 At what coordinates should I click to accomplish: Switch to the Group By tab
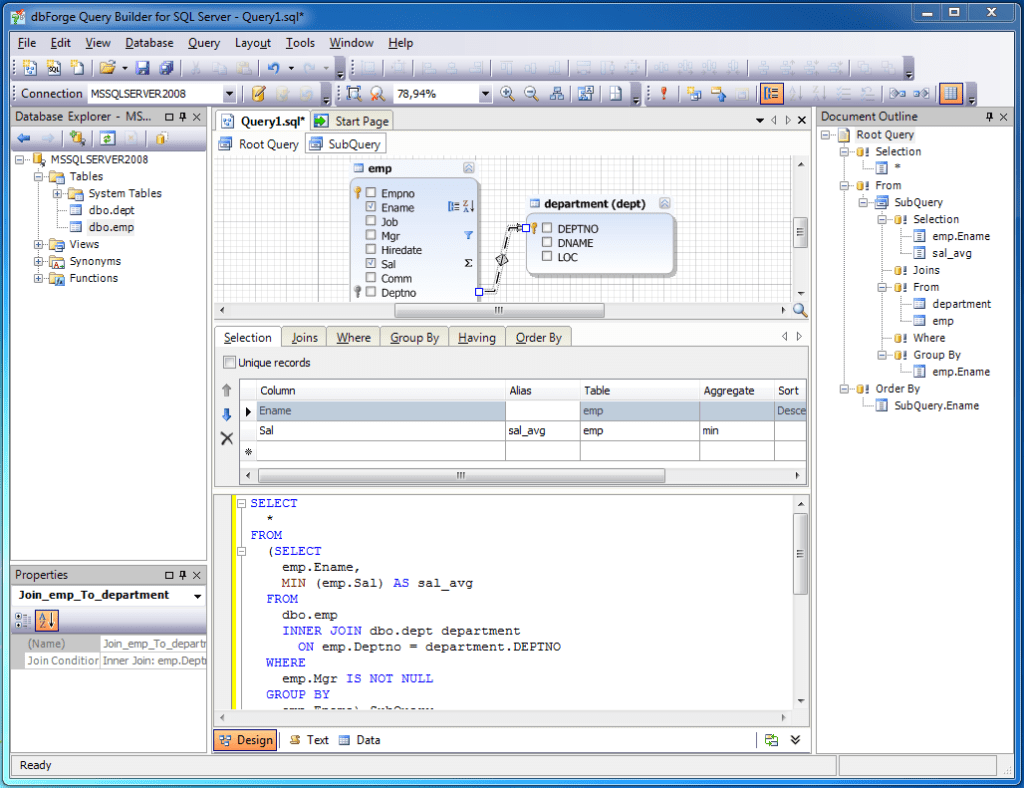413,337
